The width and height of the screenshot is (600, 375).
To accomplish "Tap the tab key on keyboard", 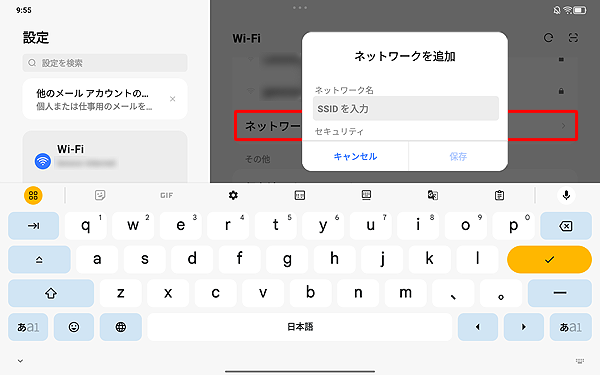I will coord(34,226).
